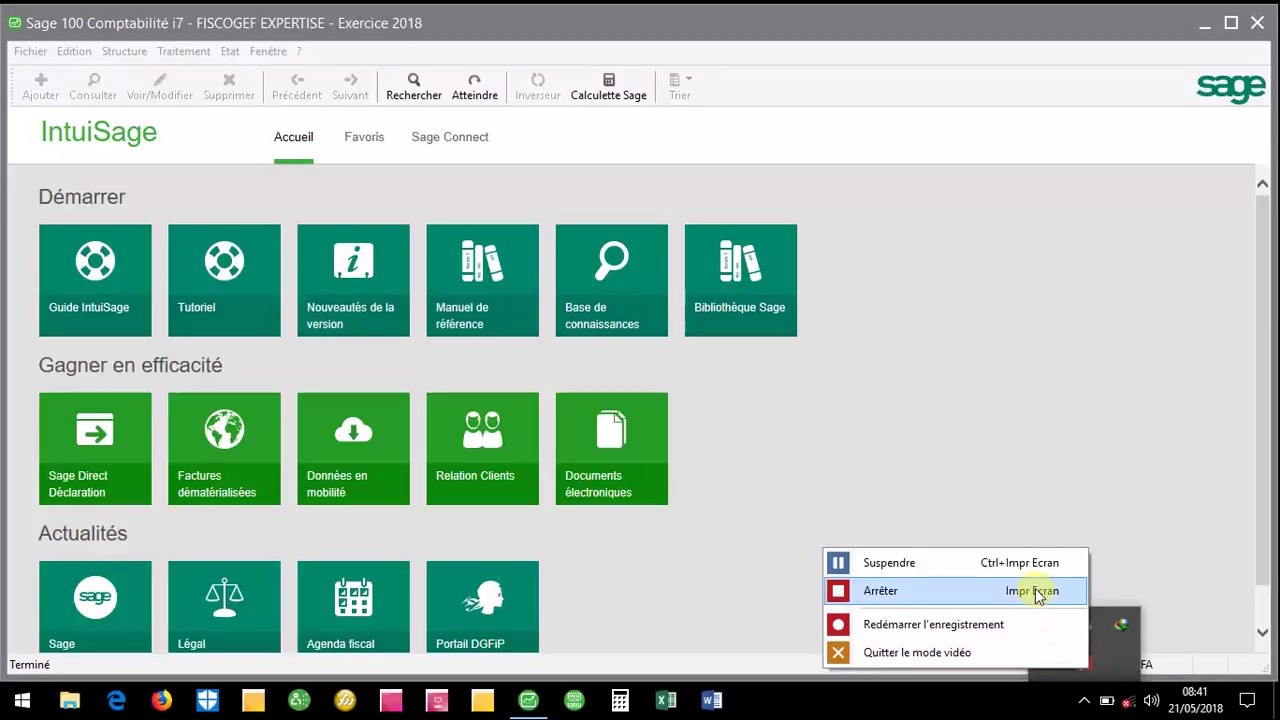1280x720 pixels.
Task: Choose Quitter le mode vidéo
Action: 955,652
